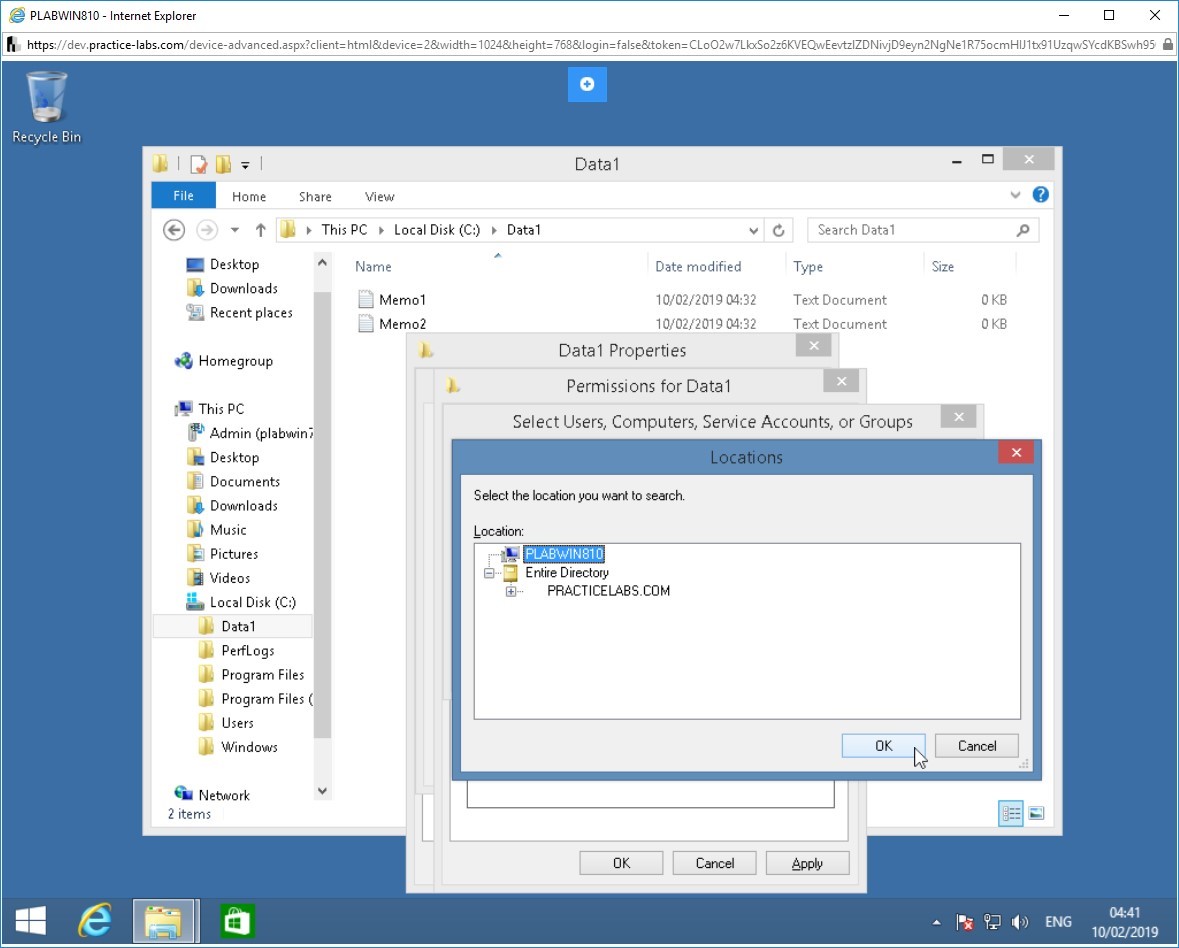Select PLABWIN810 in Locations tree

tap(564, 554)
